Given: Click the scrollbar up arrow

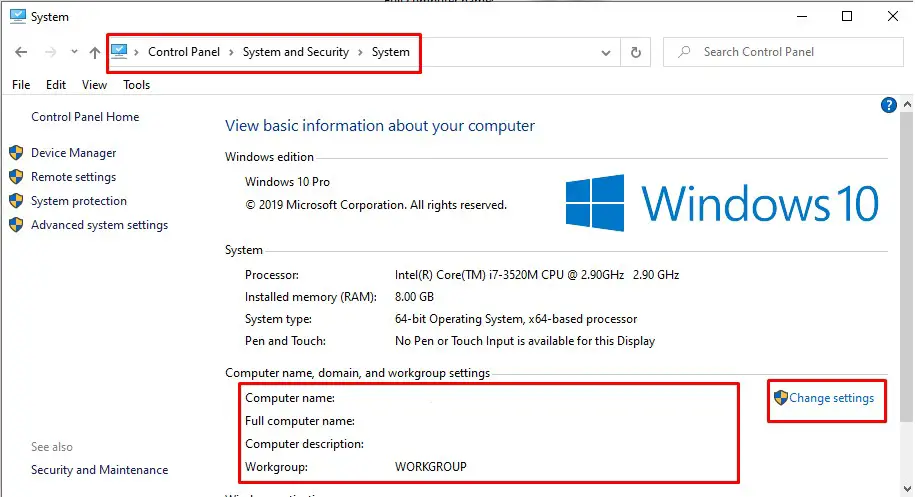Looking at the screenshot, I should click(x=907, y=104).
